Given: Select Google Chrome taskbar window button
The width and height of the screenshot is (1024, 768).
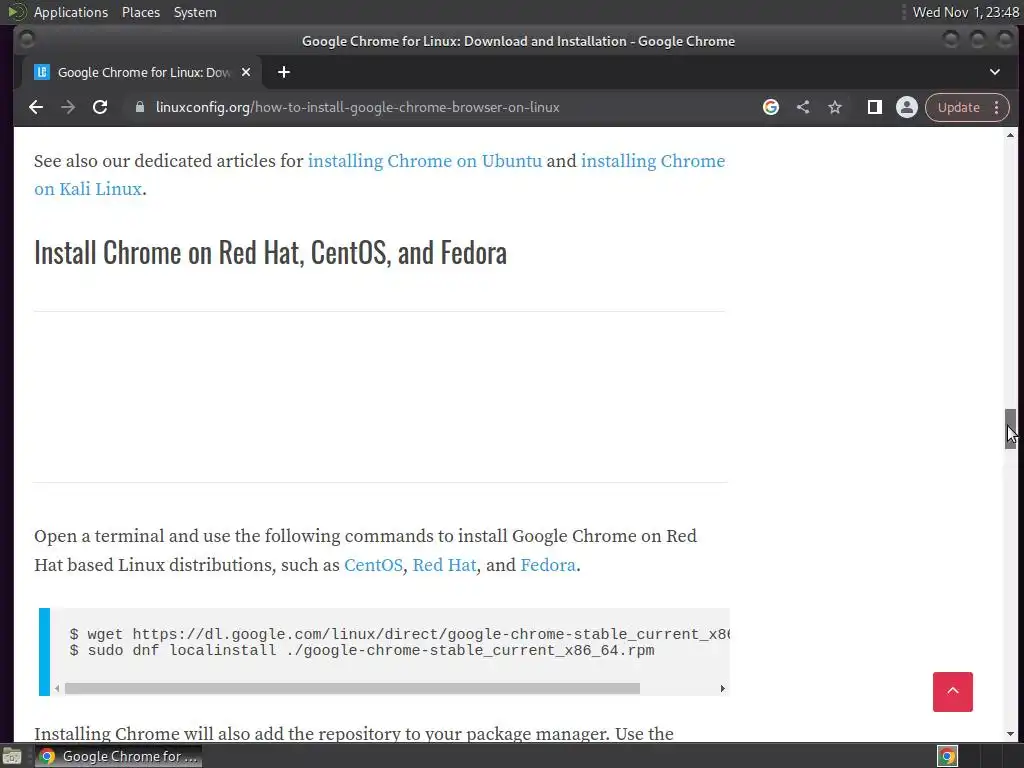Looking at the screenshot, I should click(x=118, y=756).
